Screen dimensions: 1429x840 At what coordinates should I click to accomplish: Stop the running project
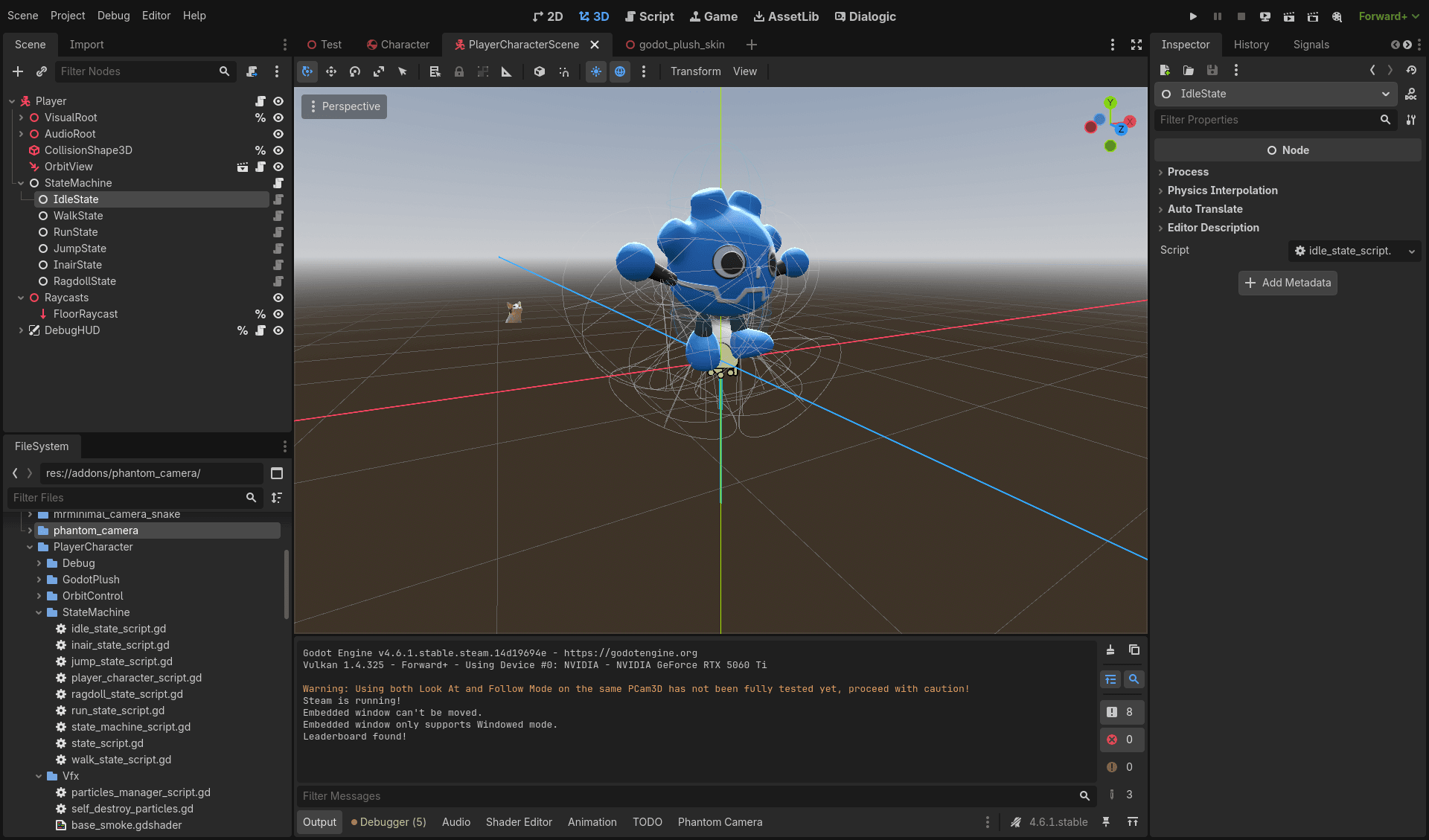pyautogui.click(x=1241, y=16)
